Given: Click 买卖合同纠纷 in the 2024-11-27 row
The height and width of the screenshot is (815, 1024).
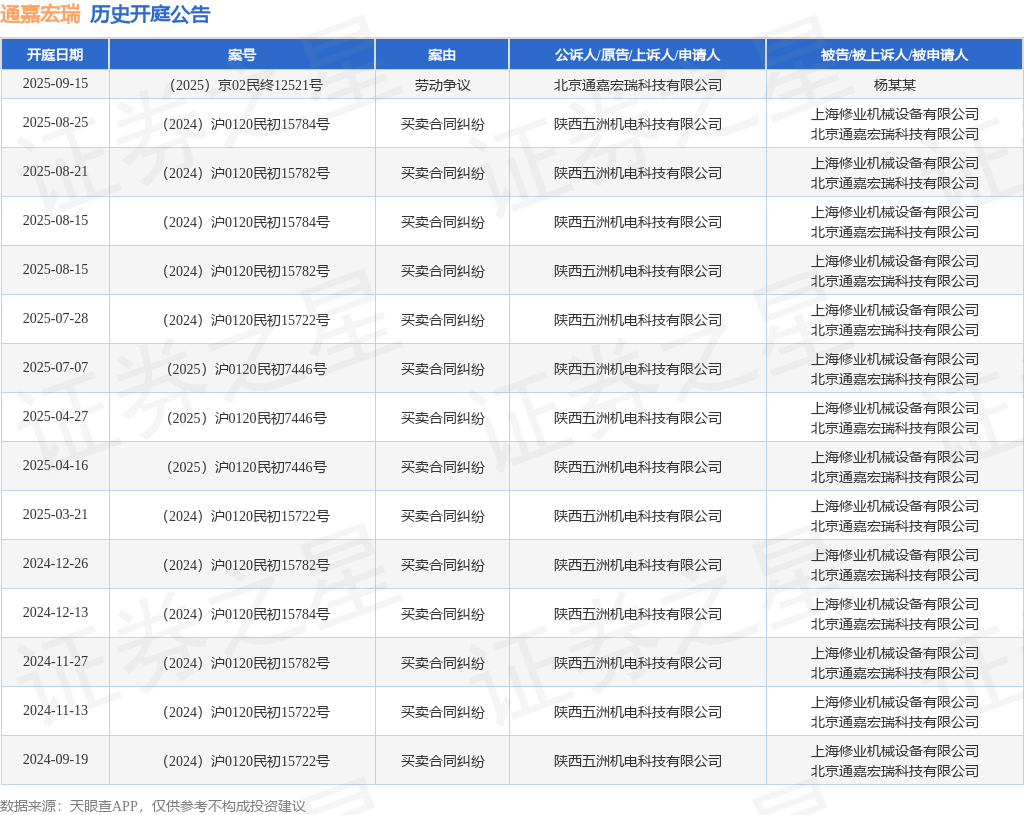Looking at the screenshot, I should (x=442, y=663).
